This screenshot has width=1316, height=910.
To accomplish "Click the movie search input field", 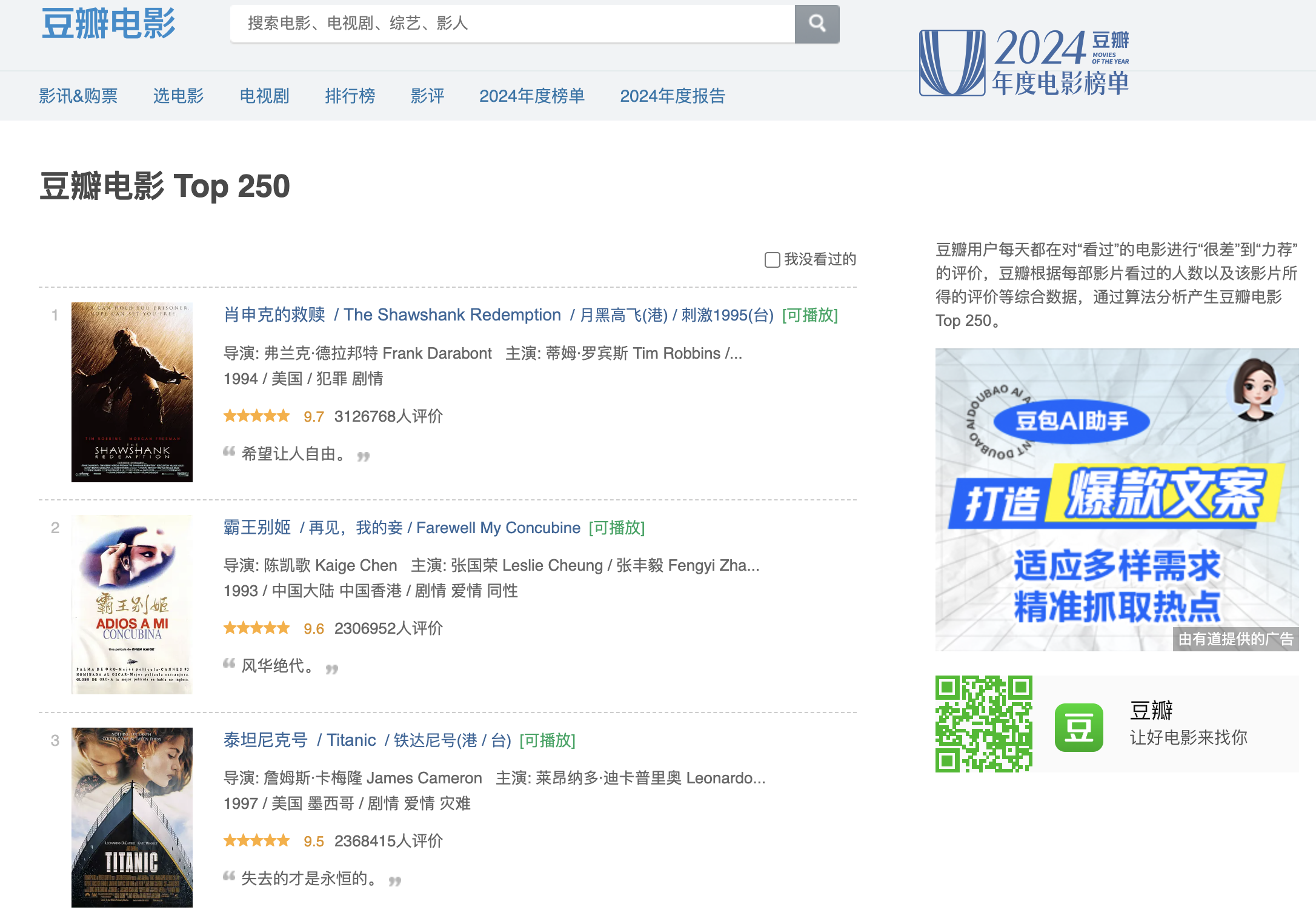I will coord(512,24).
